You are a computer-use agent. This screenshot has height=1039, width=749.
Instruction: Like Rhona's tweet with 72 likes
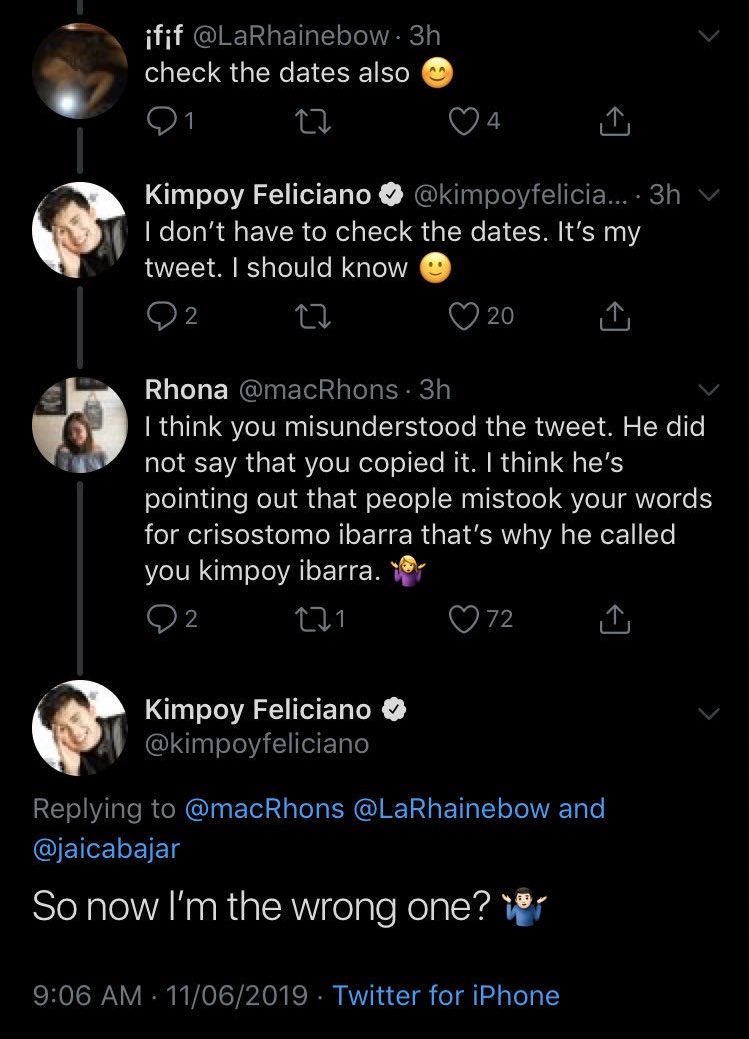coord(464,620)
